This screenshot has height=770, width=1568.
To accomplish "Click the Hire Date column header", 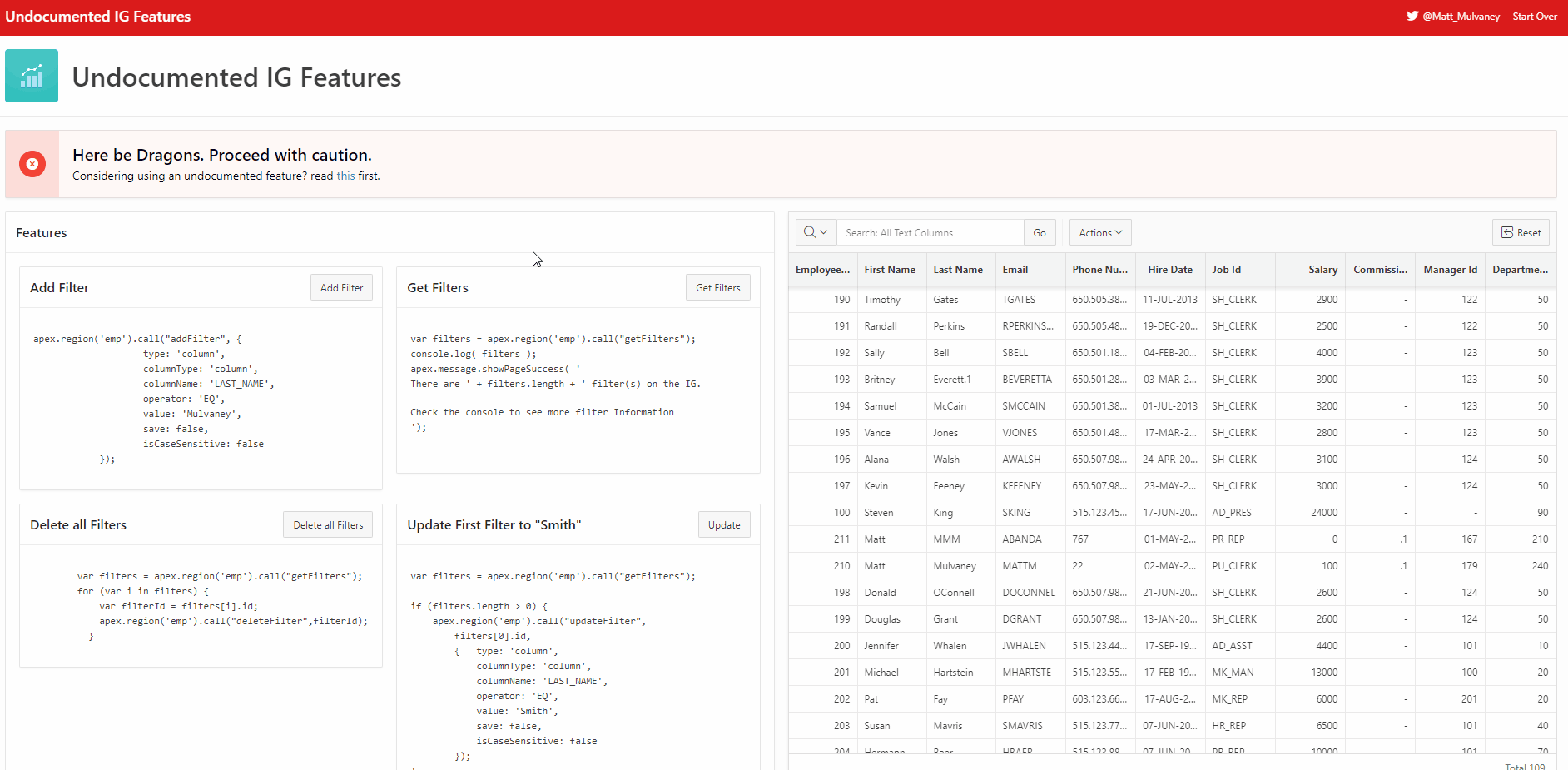I will [1170, 269].
